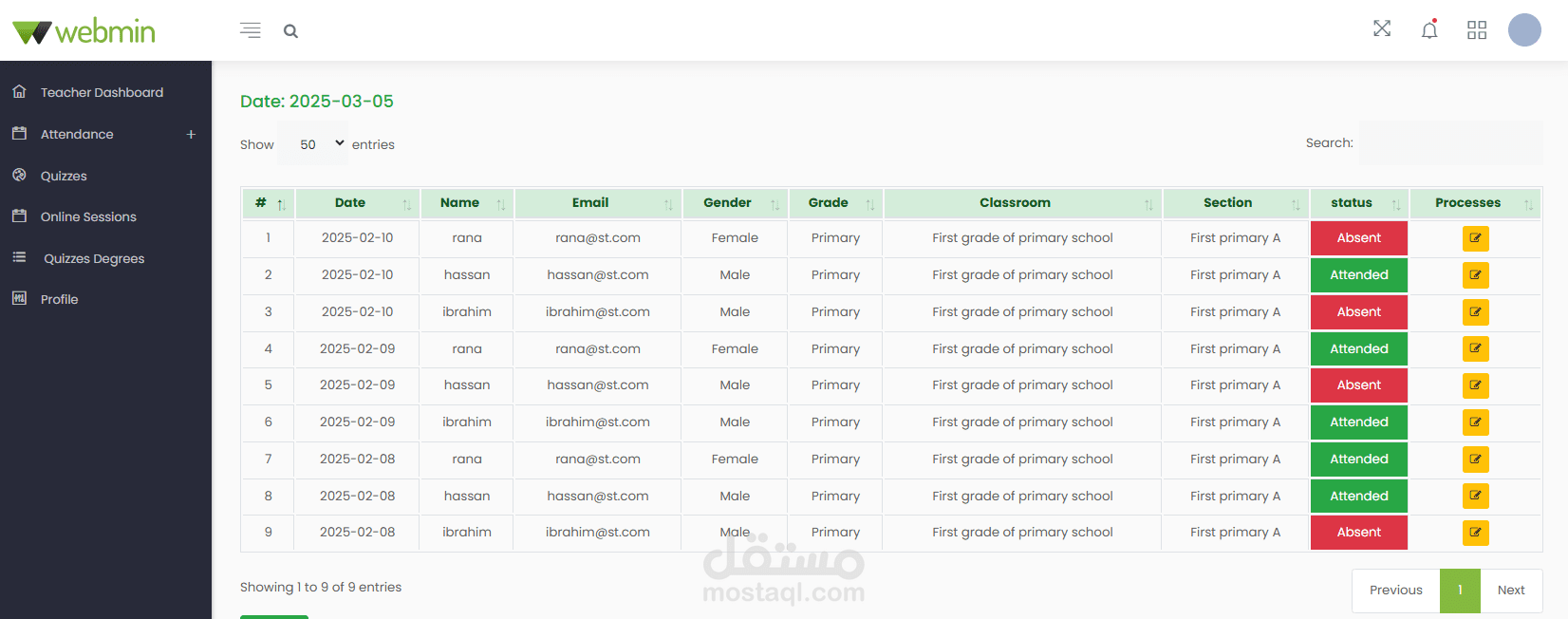The width and height of the screenshot is (1568, 619).
Task: Click Female gender cell in row 7
Action: pos(735,460)
